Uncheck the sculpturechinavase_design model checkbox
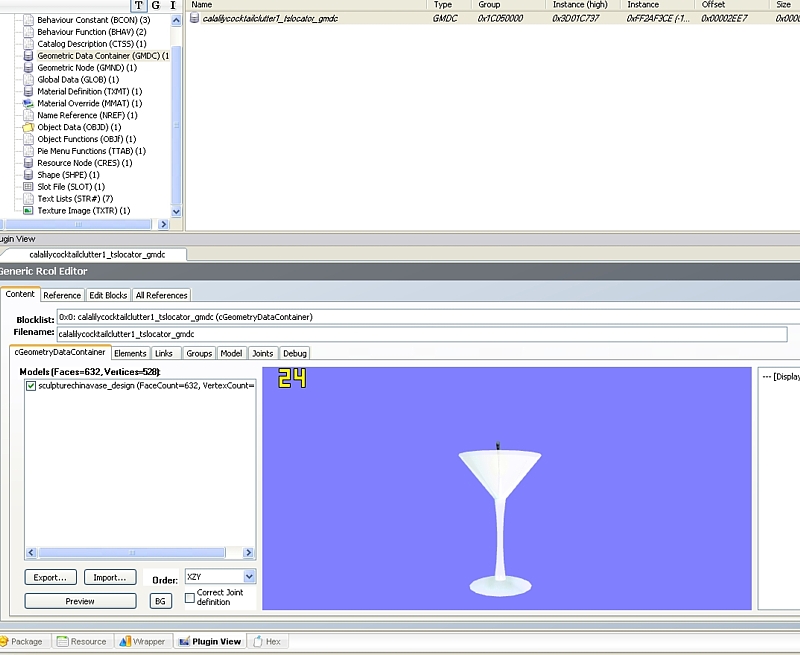This screenshot has width=800, height=655. 31,385
